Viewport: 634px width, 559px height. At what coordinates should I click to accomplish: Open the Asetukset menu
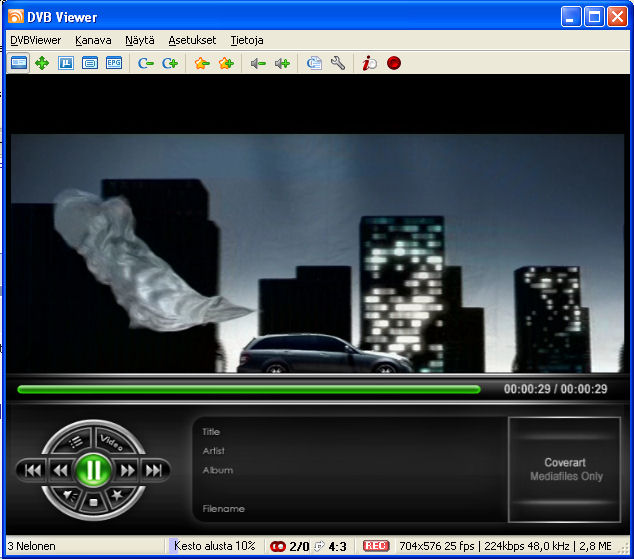click(x=194, y=40)
